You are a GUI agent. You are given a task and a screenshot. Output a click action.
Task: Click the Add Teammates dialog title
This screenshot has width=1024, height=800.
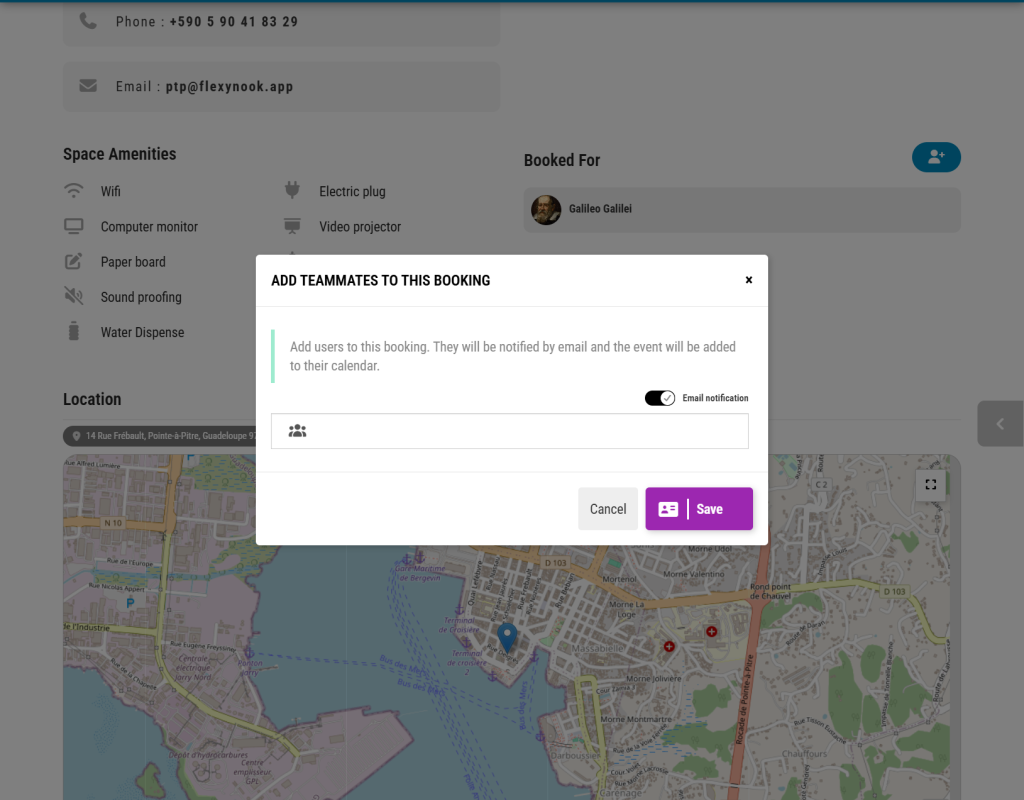click(x=381, y=281)
